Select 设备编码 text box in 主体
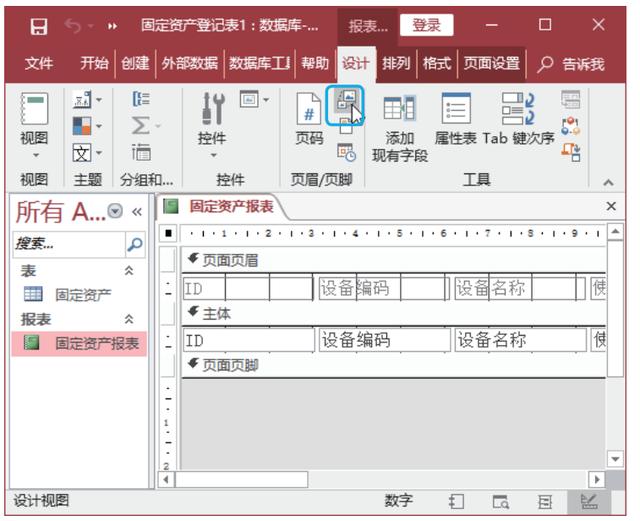640x521 pixels. tap(384, 340)
